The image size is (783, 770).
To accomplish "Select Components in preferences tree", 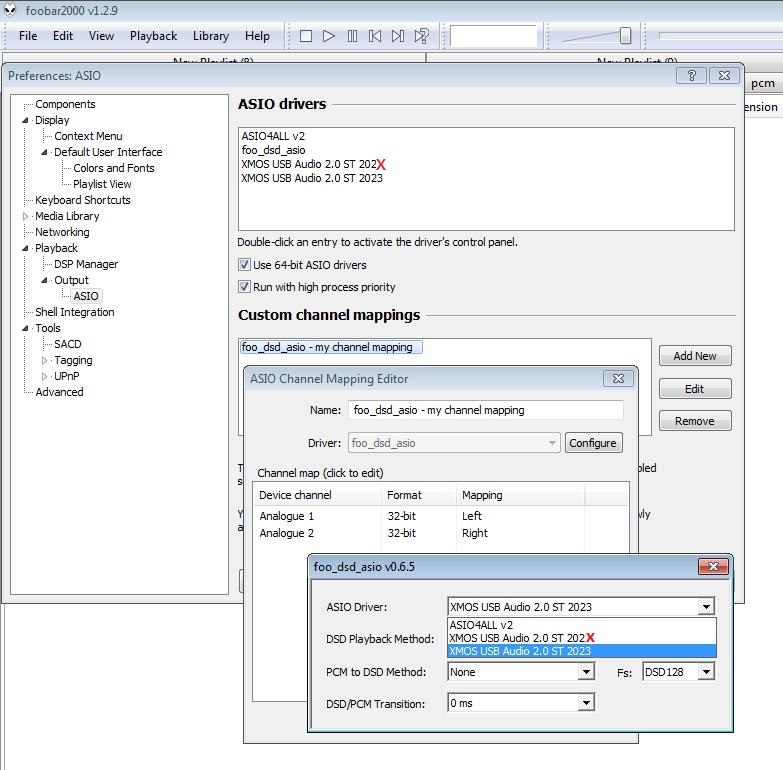I will 65,104.
